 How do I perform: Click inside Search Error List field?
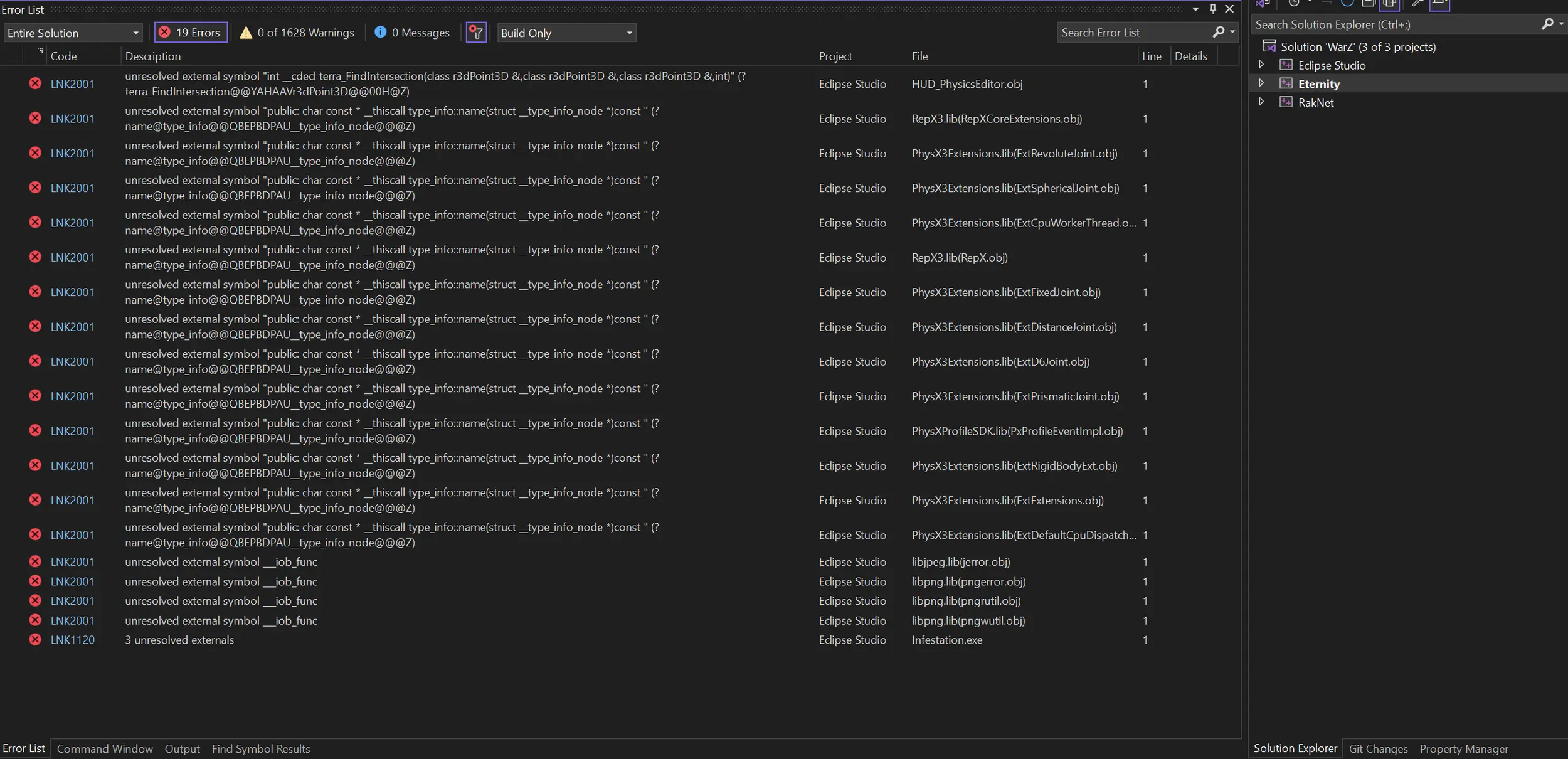point(1134,33)
